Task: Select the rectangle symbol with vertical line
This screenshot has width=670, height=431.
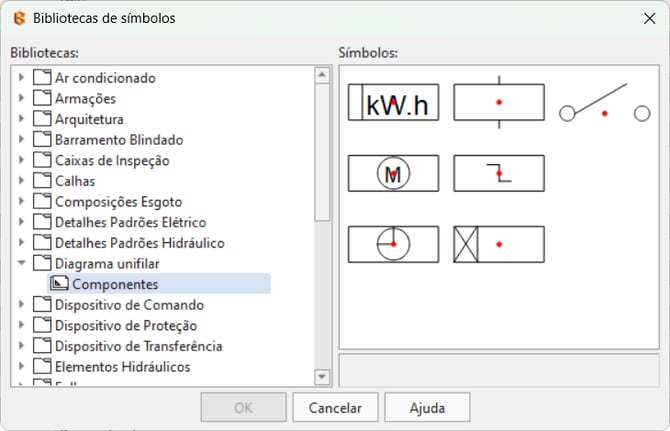Action: click(499, 102)
